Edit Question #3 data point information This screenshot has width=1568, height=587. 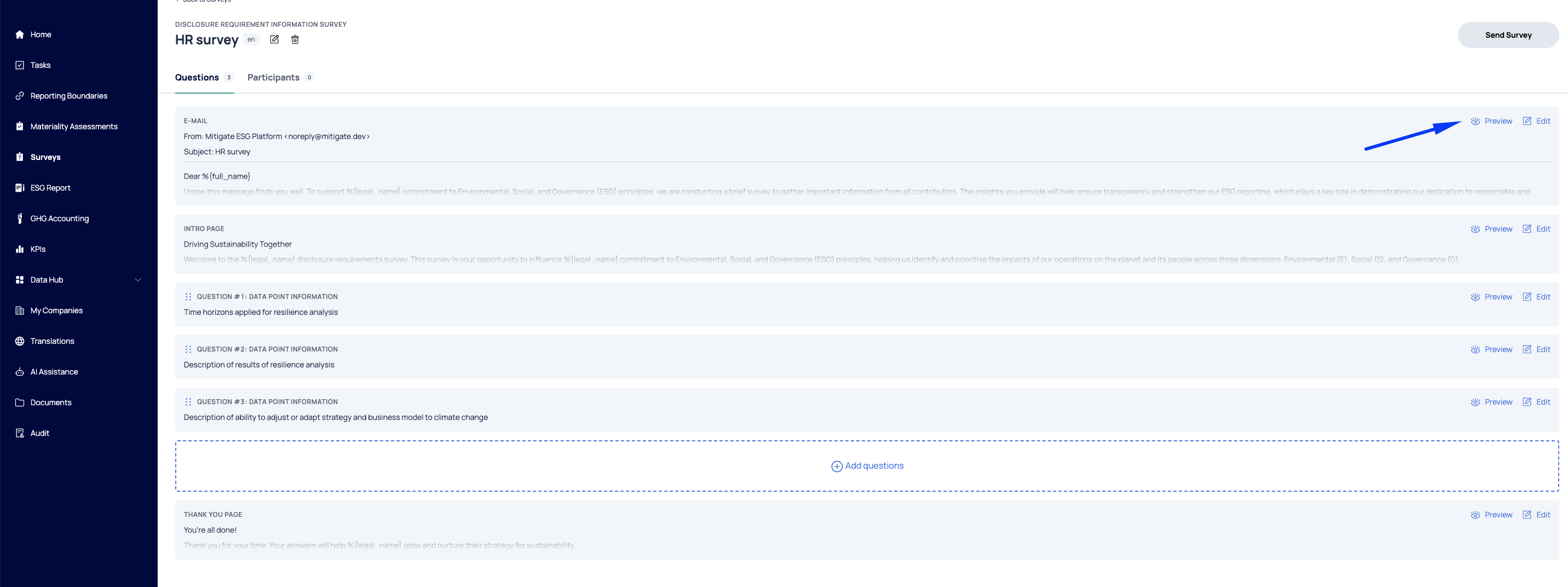click(1536, 402)
